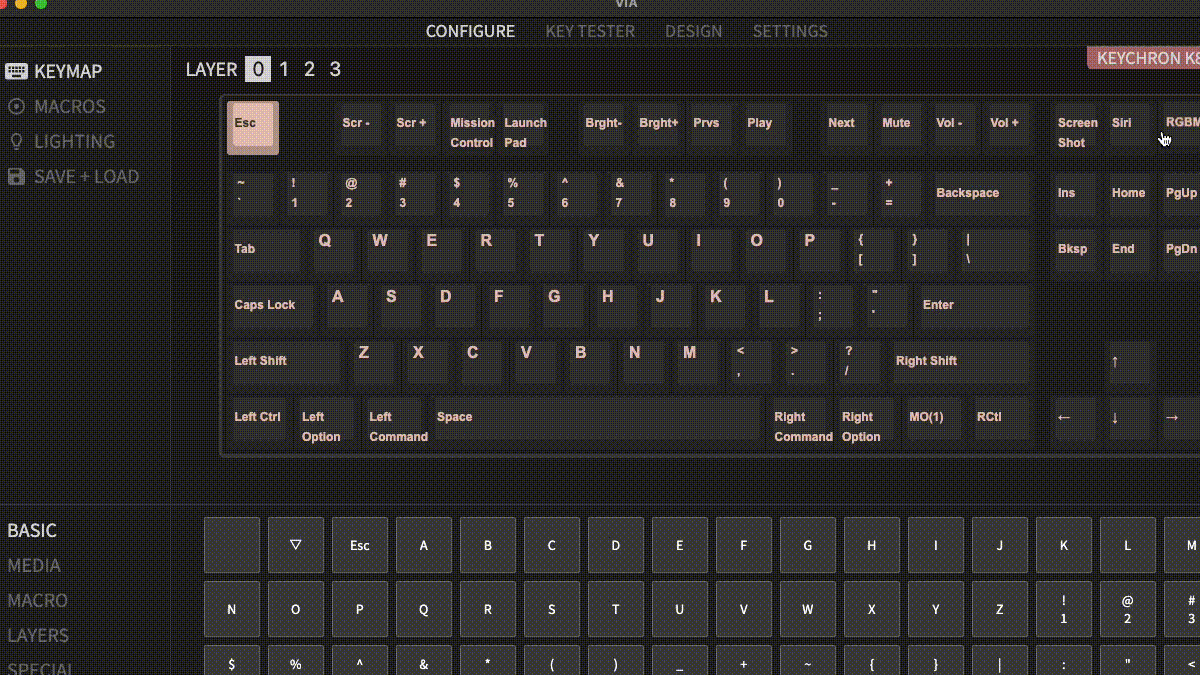This screenshot has width=1200, height=675.
Task: Pick the Esc keycode from the basic list
Action: [x=360, y=545]
